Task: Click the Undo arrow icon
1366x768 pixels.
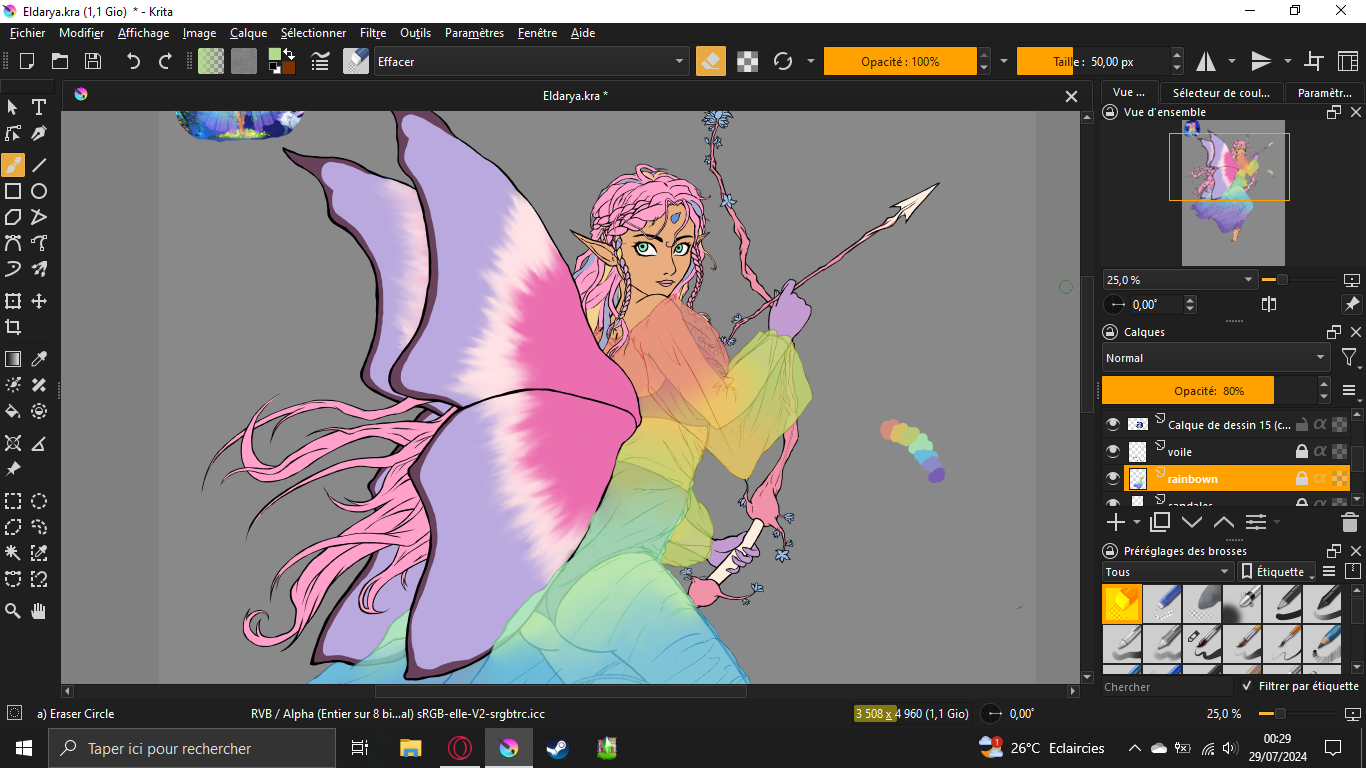Action: [x=133, y=61]
